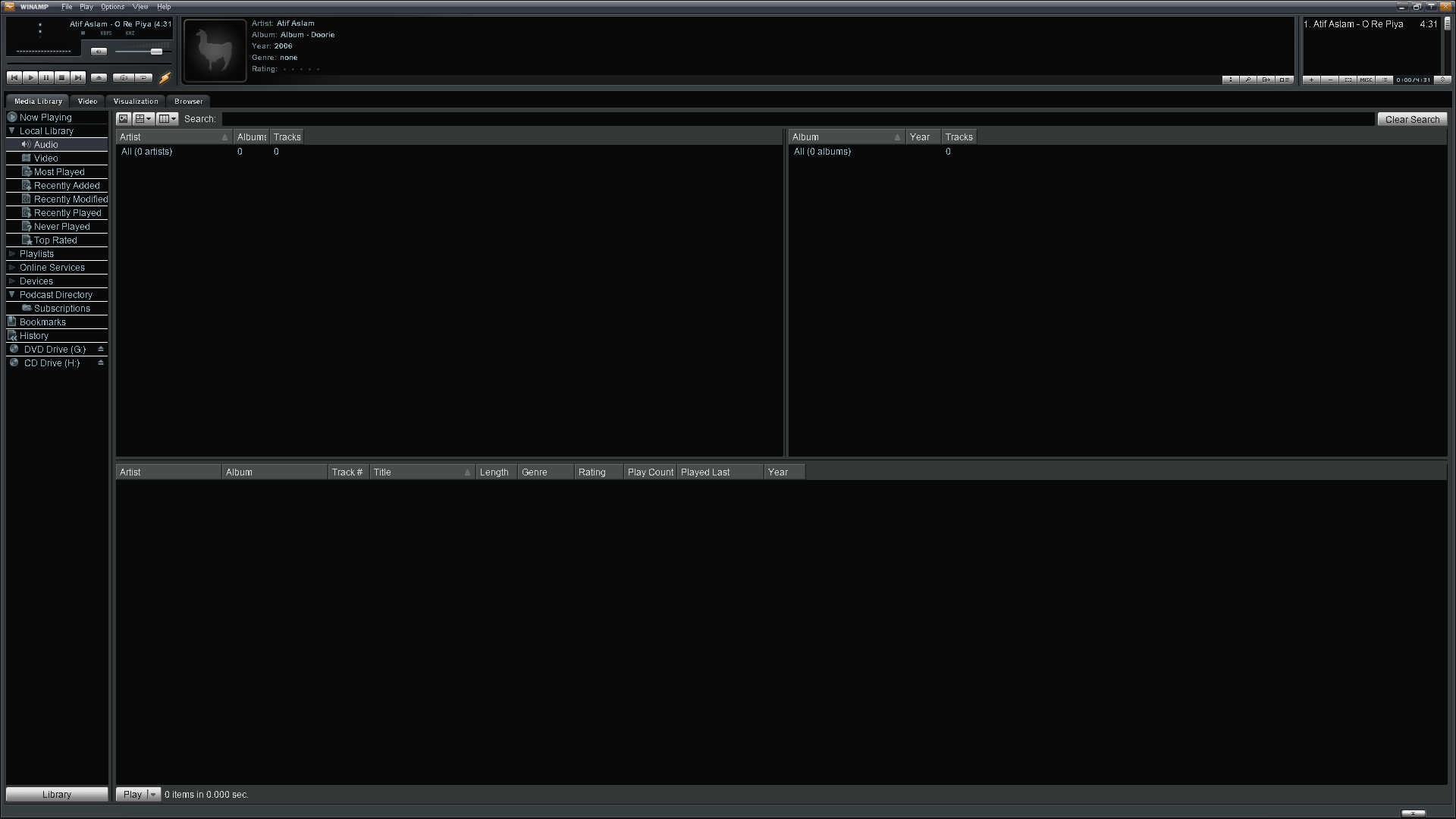The width and height of the screenshot is (1456, 819).
Task: Open the Most Played view
Action: point(57,172)
